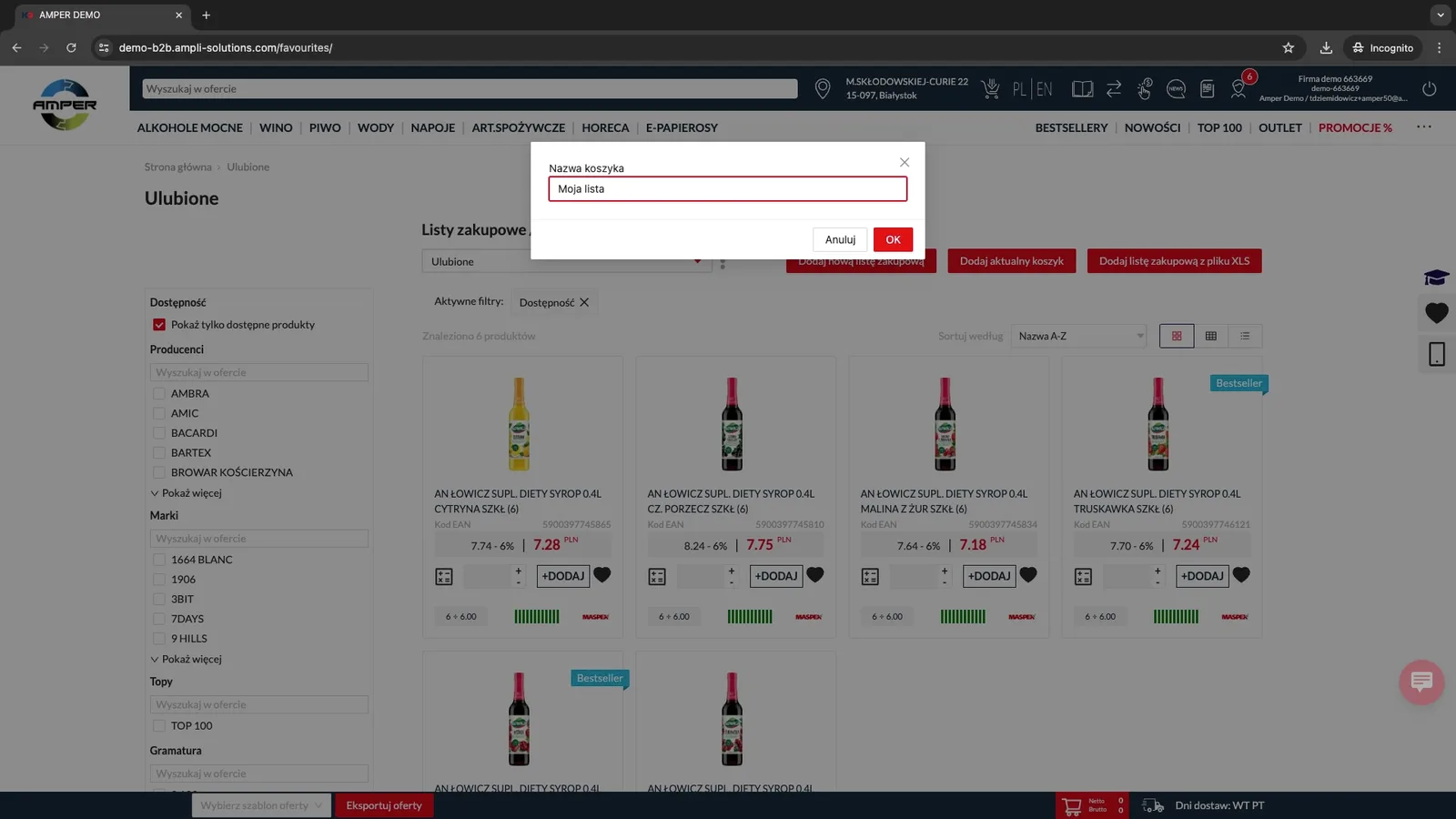Viewport: 1456px width, 819px height.
Task: Expand Pokaż więcej under Marki
Action: point(186,659)
